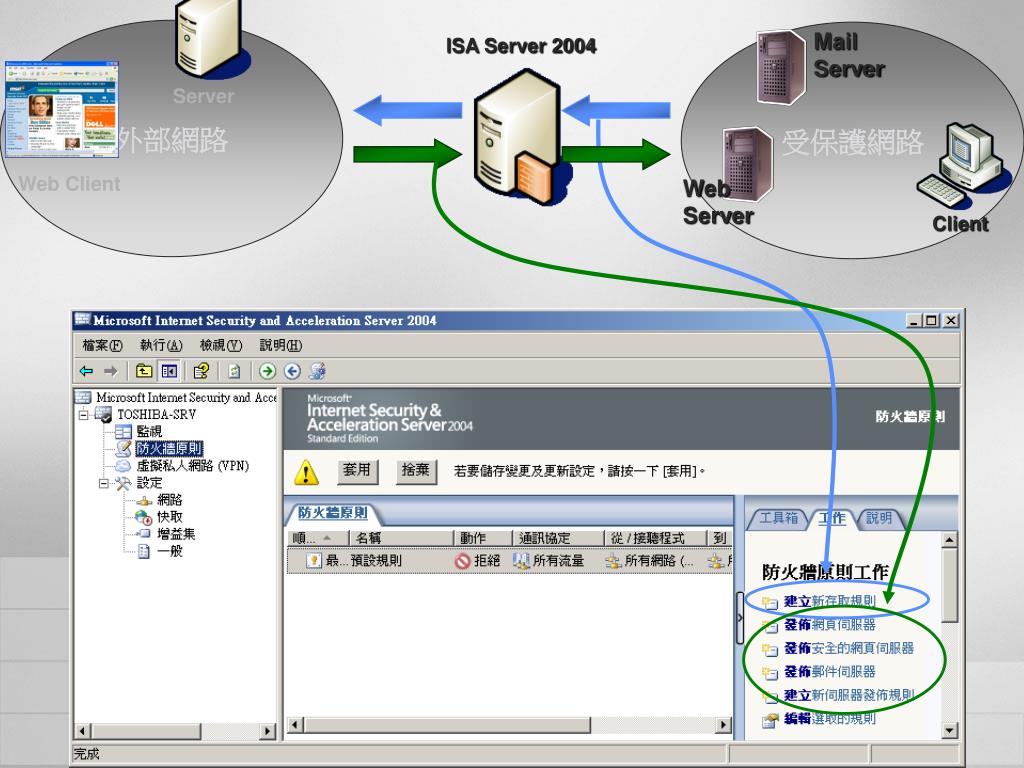Screen dimensions: 1024x768
Task: Click the last toolbar icon after the blue arrow
Action: click(x=317, y=371)
